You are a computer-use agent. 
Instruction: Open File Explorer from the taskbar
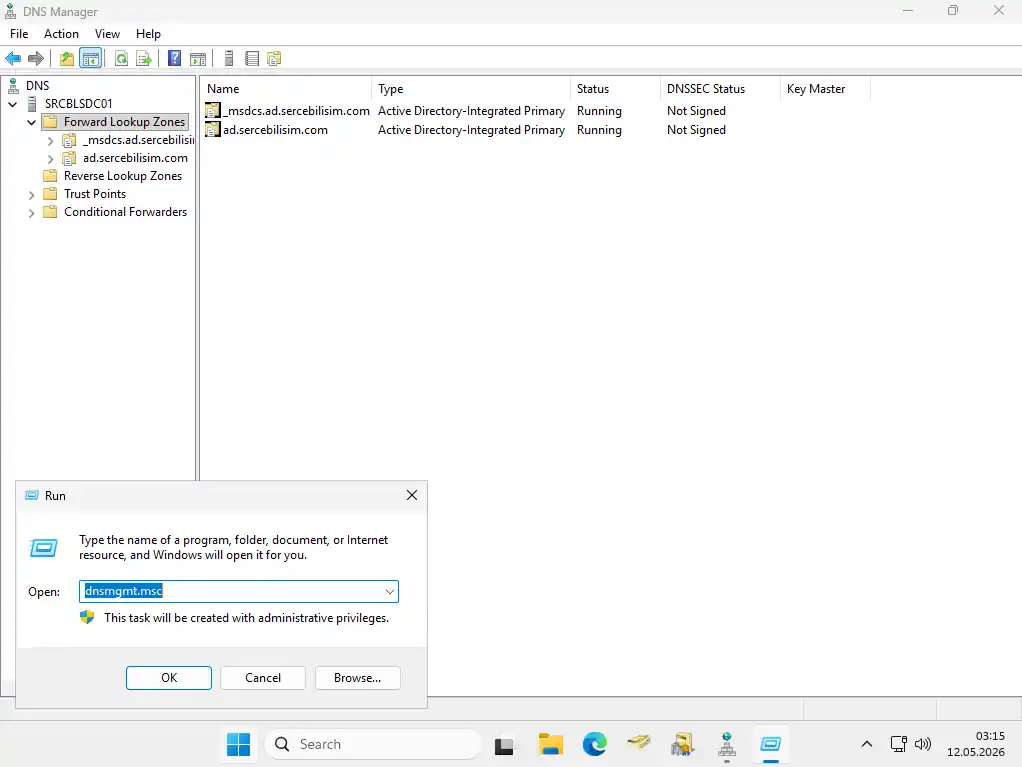click(551, 744)
